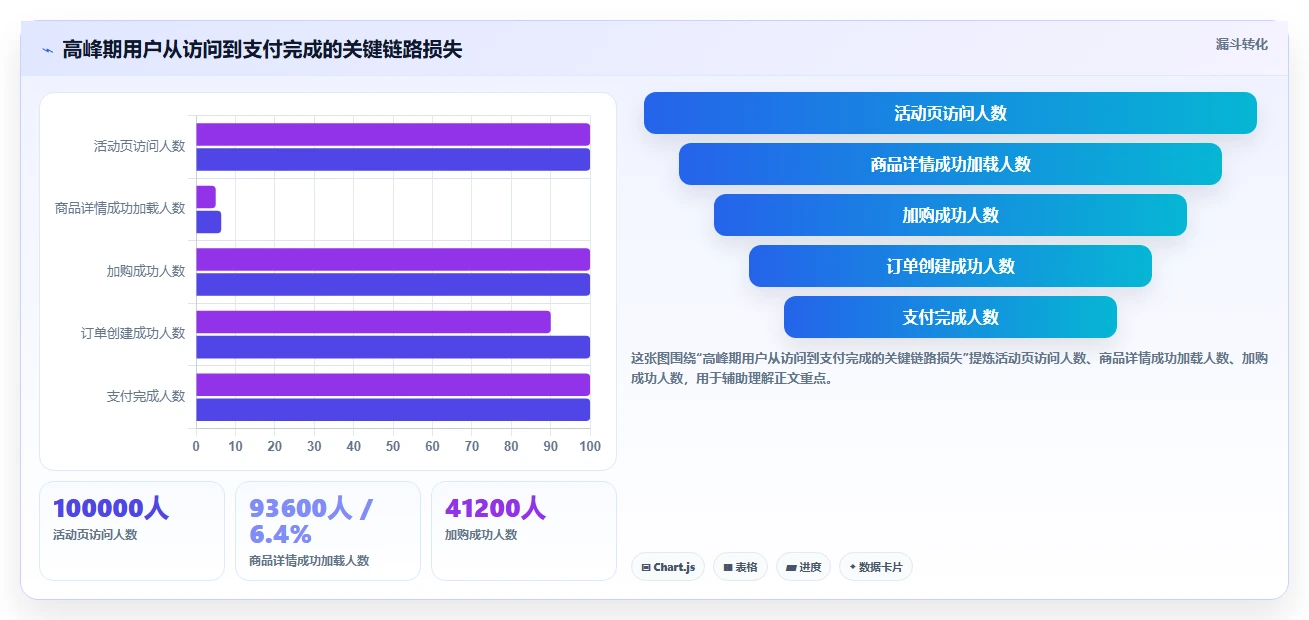Click the x-axis tick label 70

tap(472, 446)
